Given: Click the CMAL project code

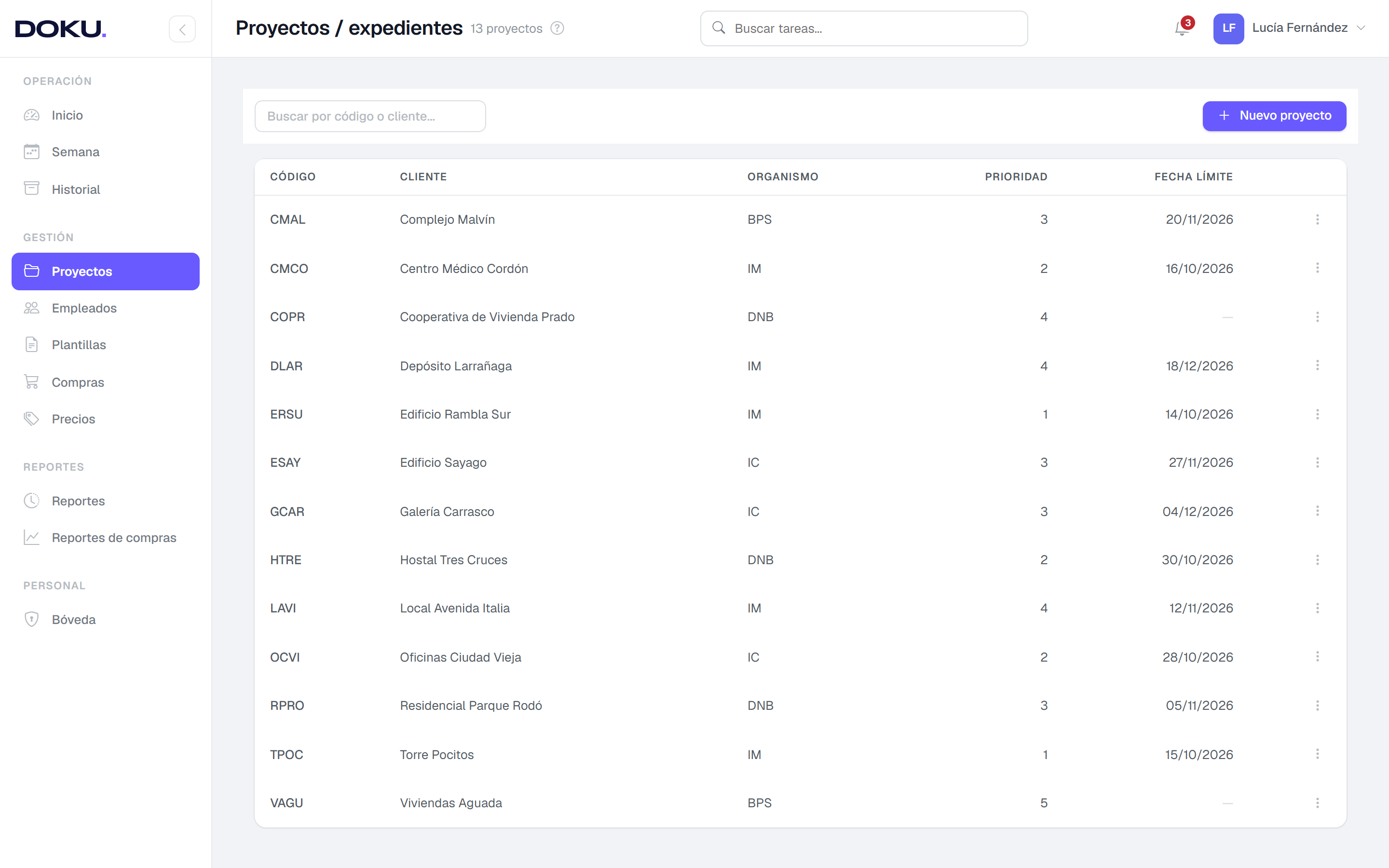Looking at the screenshot, I should coord(287,219).
